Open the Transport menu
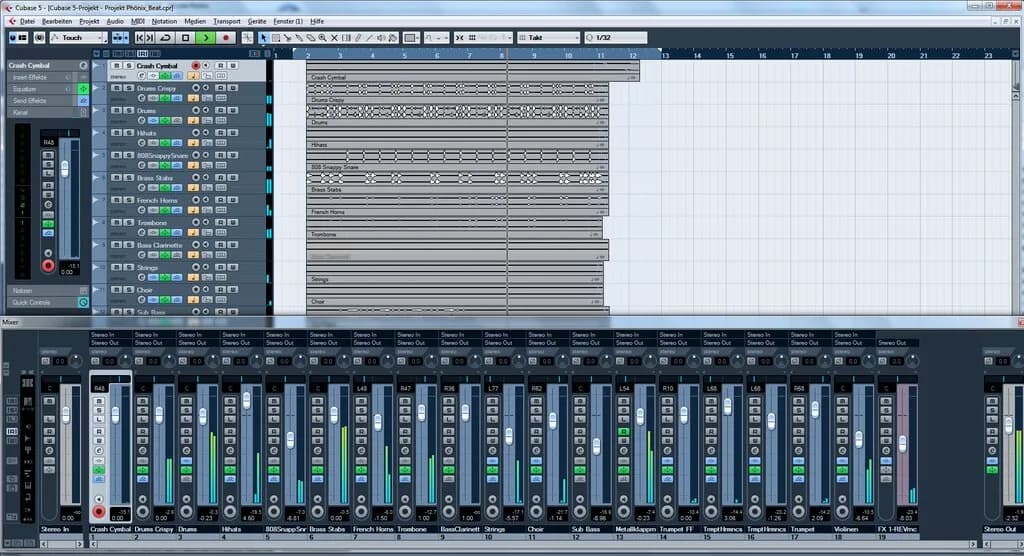Image resolution: width=1024 pixels, height=556 pixels. click(x=227, y=22)
